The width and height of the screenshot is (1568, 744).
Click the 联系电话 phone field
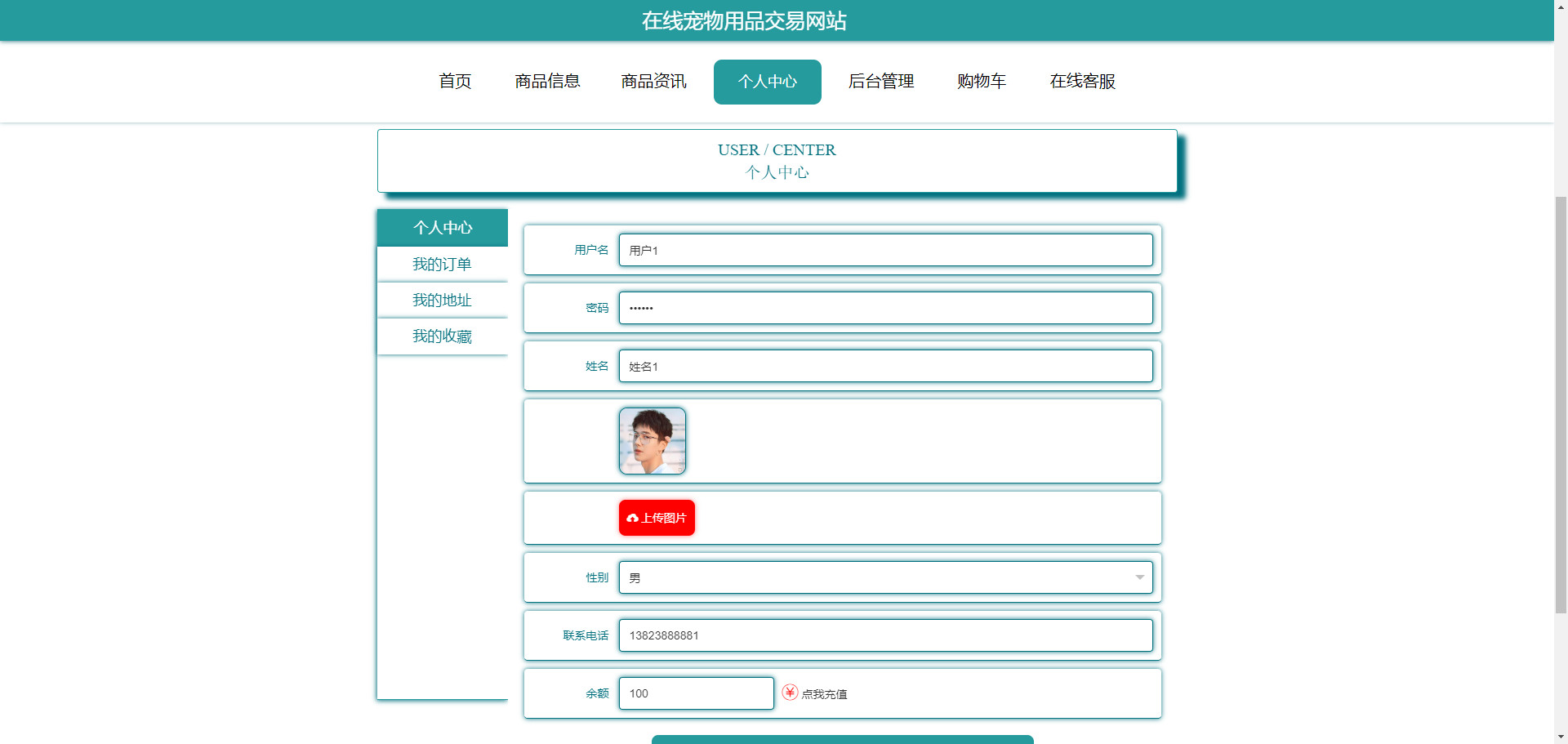click(886, 635)
